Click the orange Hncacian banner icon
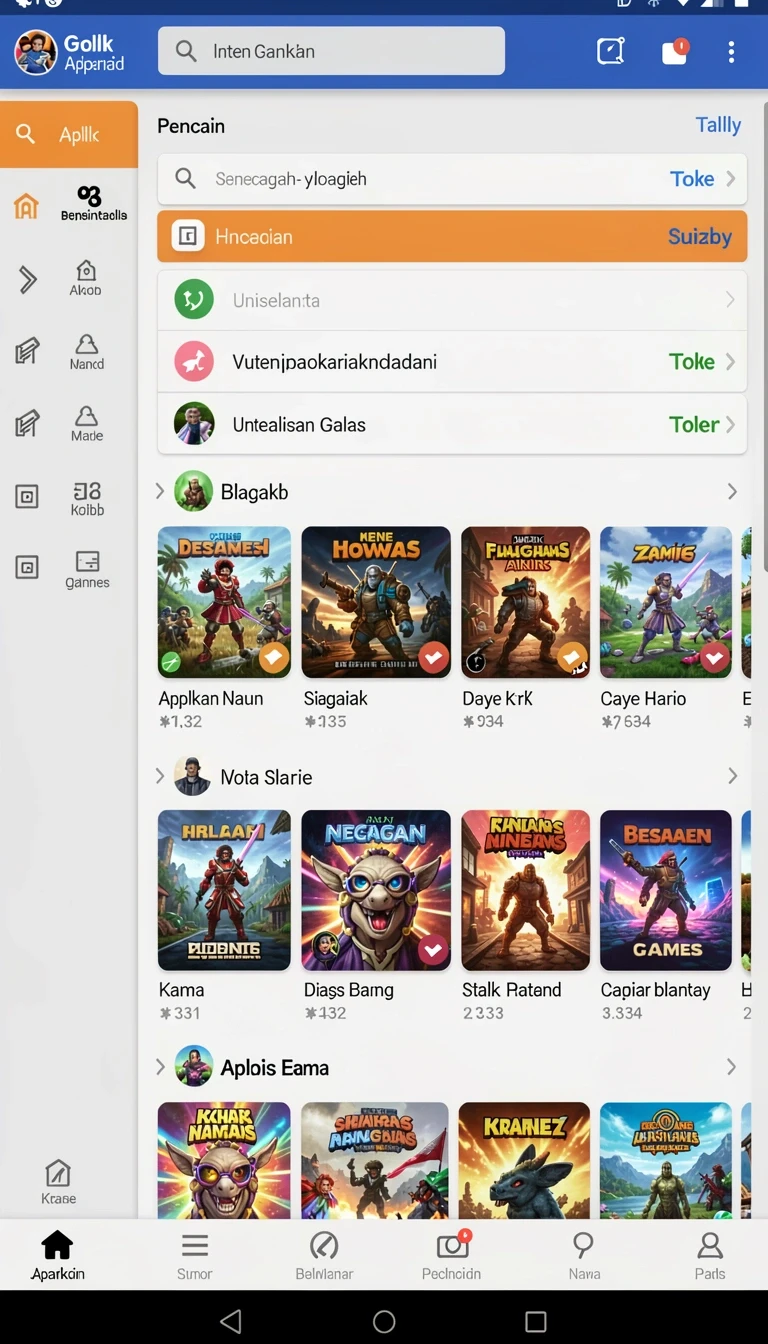This screenshot has height=1344, width=768. [x=187, y=236]
